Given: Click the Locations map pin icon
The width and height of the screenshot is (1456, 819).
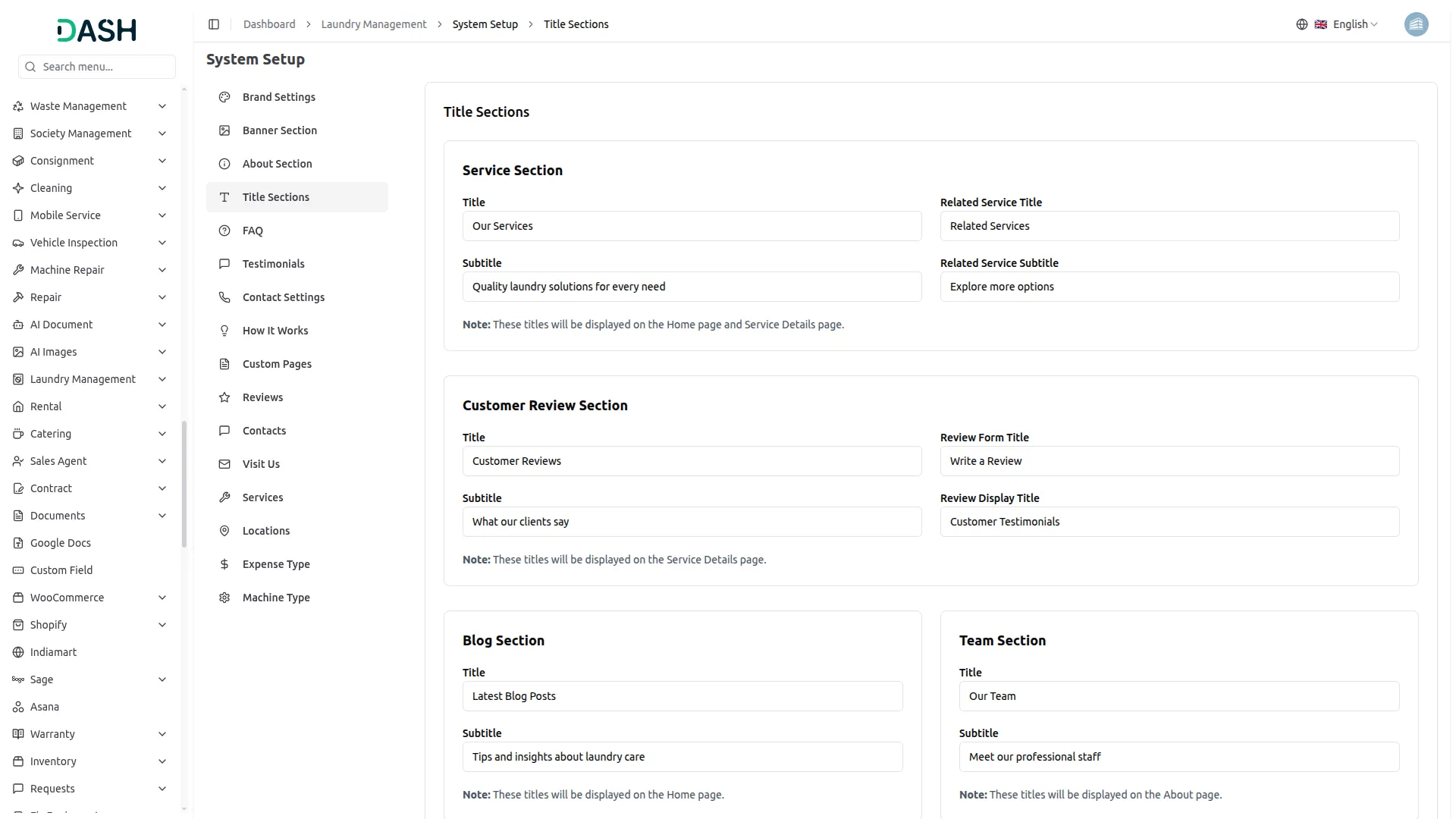Looking at the screenshot, I should point(224,530).
